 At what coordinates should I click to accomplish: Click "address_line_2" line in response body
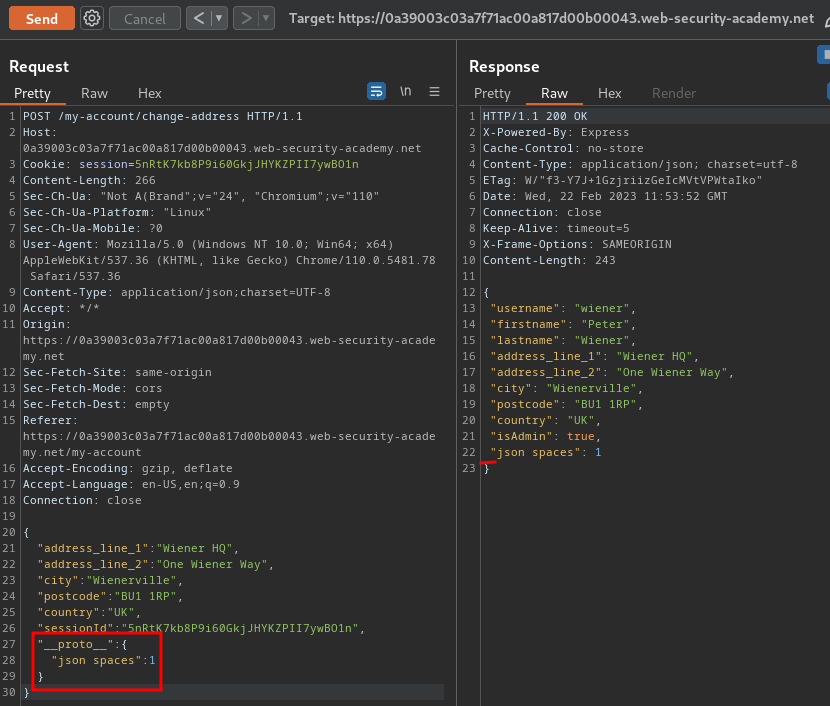612,372
